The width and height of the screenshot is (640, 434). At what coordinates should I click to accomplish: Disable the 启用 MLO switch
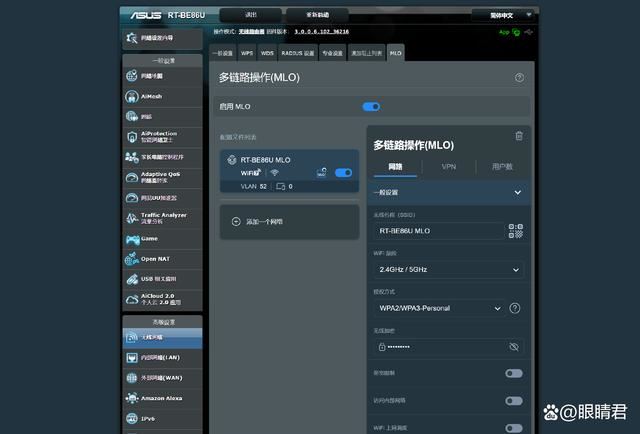pos(371,106)
